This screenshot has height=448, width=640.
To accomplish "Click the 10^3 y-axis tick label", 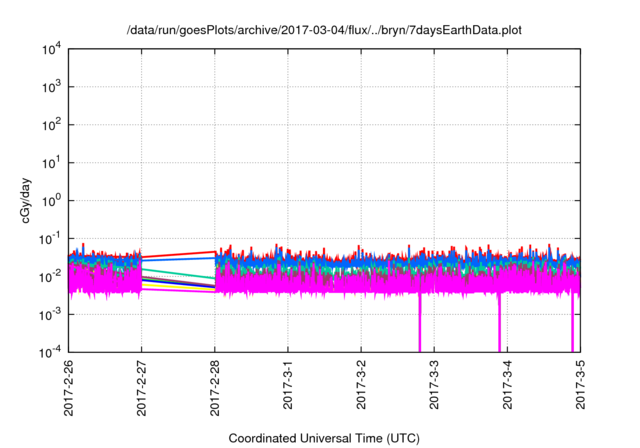I will (51, 87).
